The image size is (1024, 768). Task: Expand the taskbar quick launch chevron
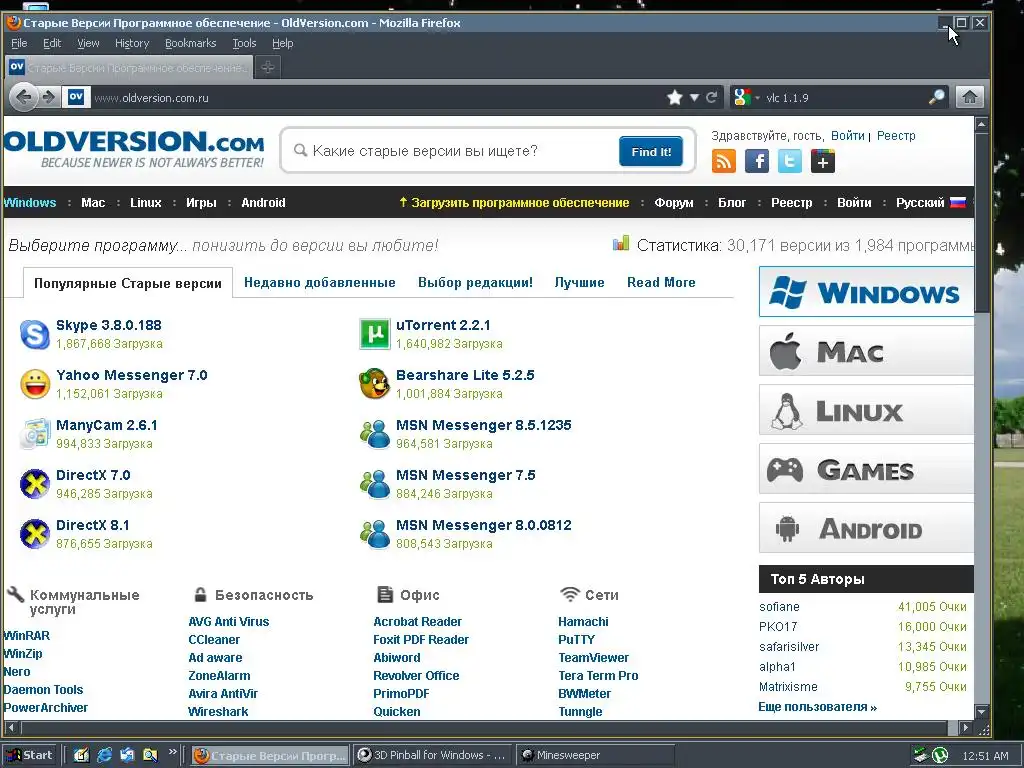click(x=172, y=752)
